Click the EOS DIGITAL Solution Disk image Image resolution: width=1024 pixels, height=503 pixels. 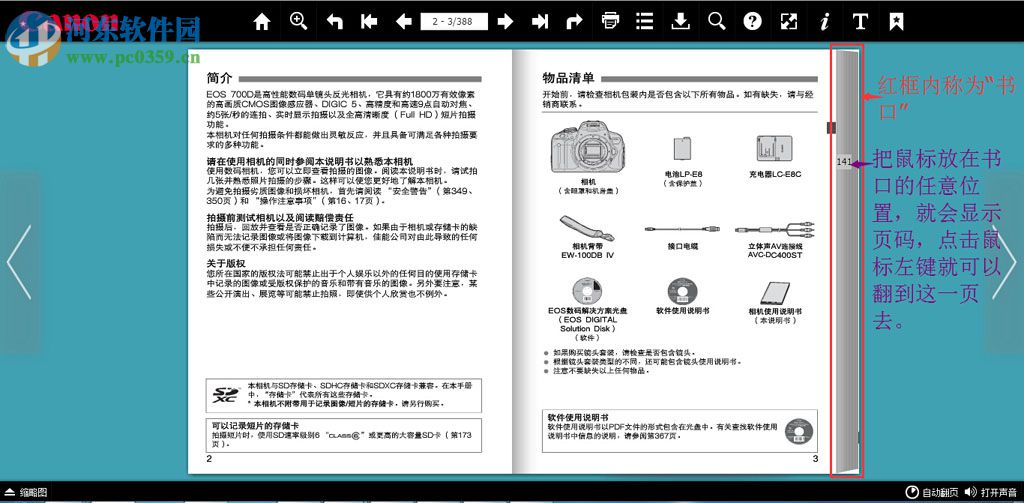click(587, 291)
